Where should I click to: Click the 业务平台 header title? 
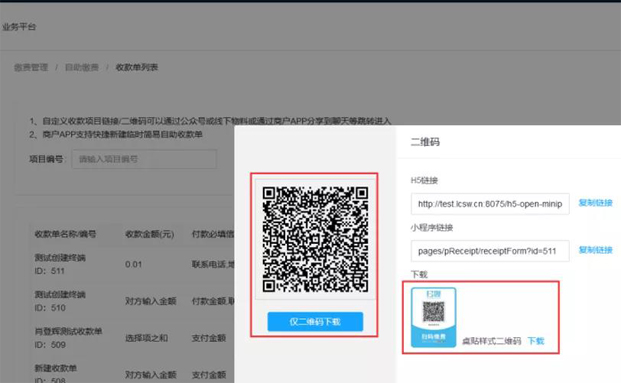point(19,27)
